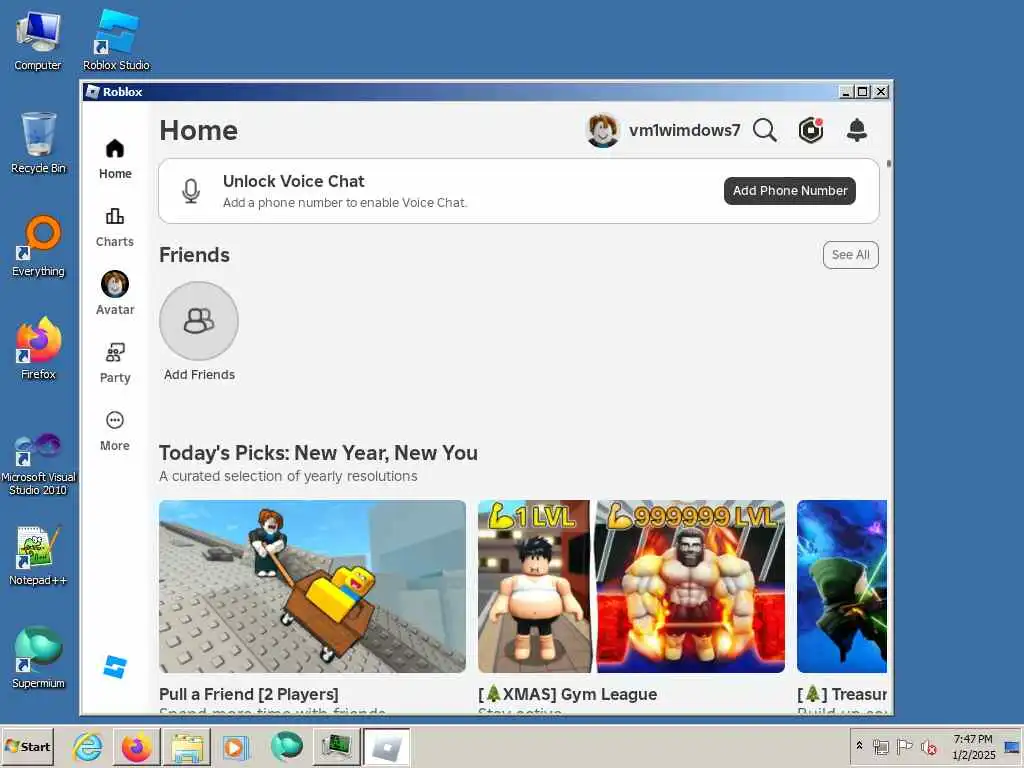Screen dimensions: 1024x768
Task: Select the Notepad++ desktop shortcut
Action: tap(38, 555)
